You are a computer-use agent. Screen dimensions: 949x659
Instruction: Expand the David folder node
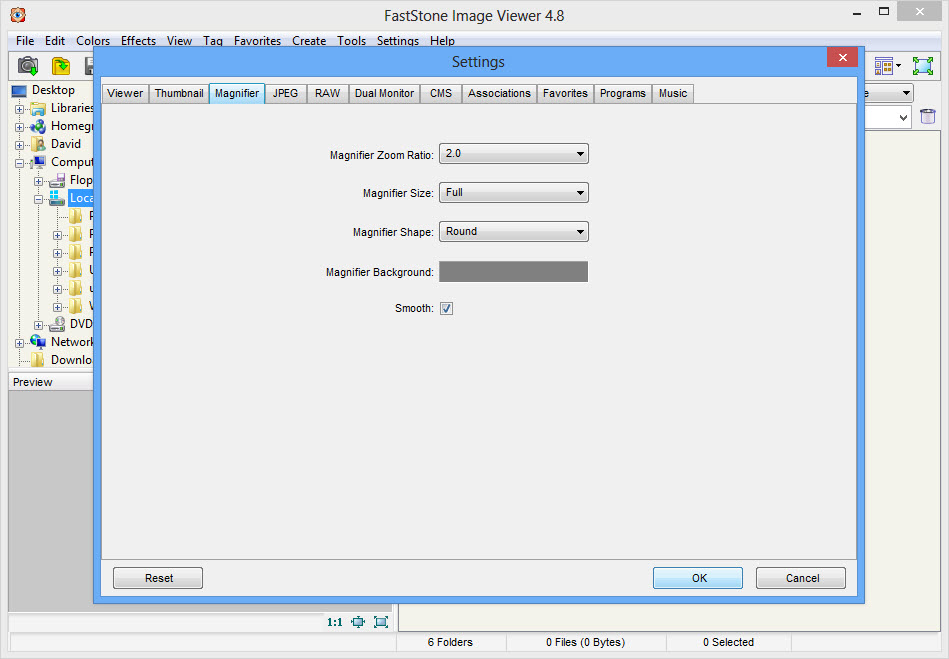pyautogui.click(x=19, y=145)
